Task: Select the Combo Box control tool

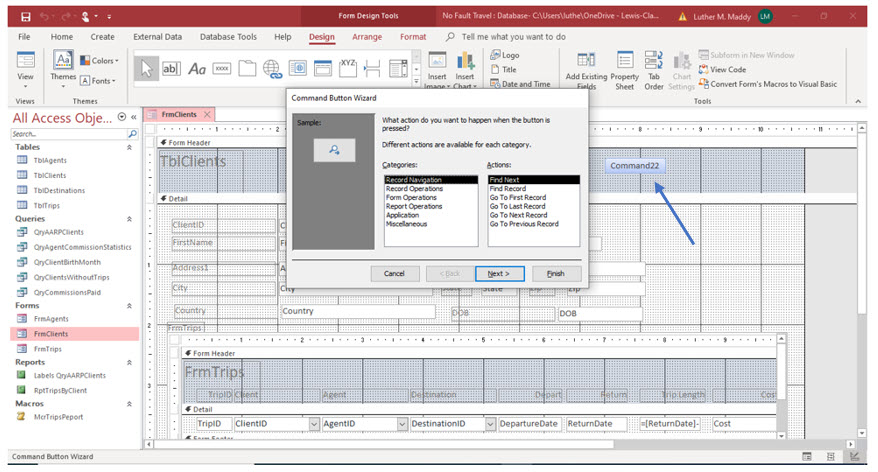Action: click(398, 69)
